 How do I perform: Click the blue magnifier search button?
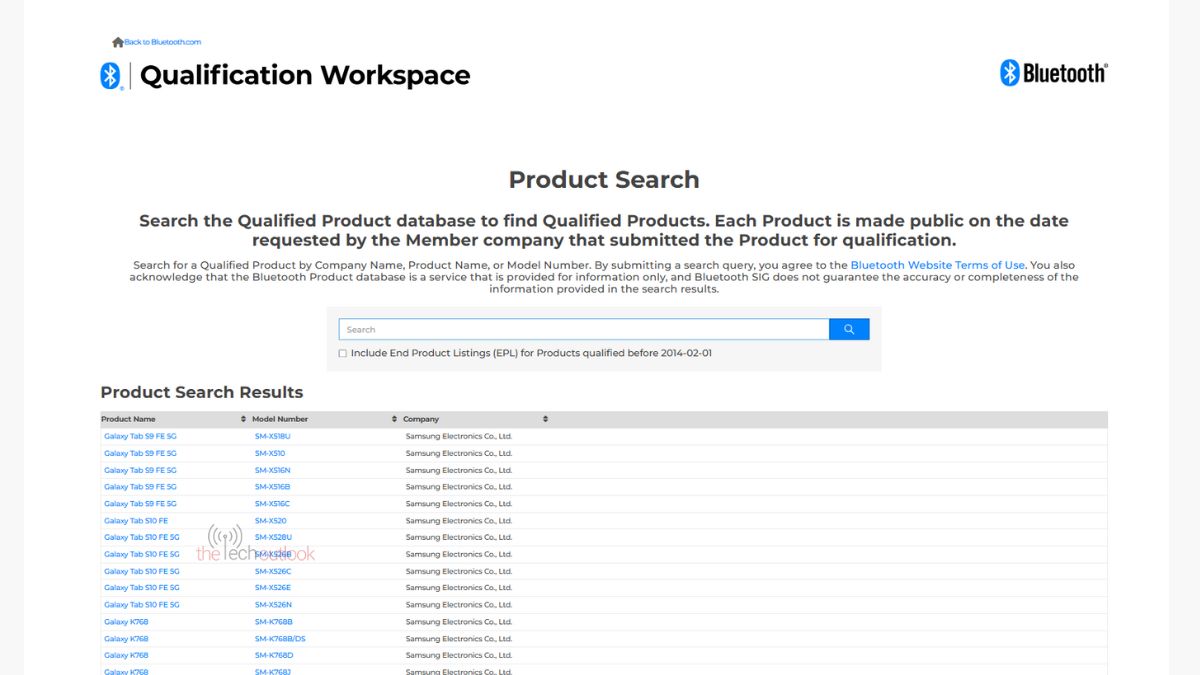[x=849, y=329]
